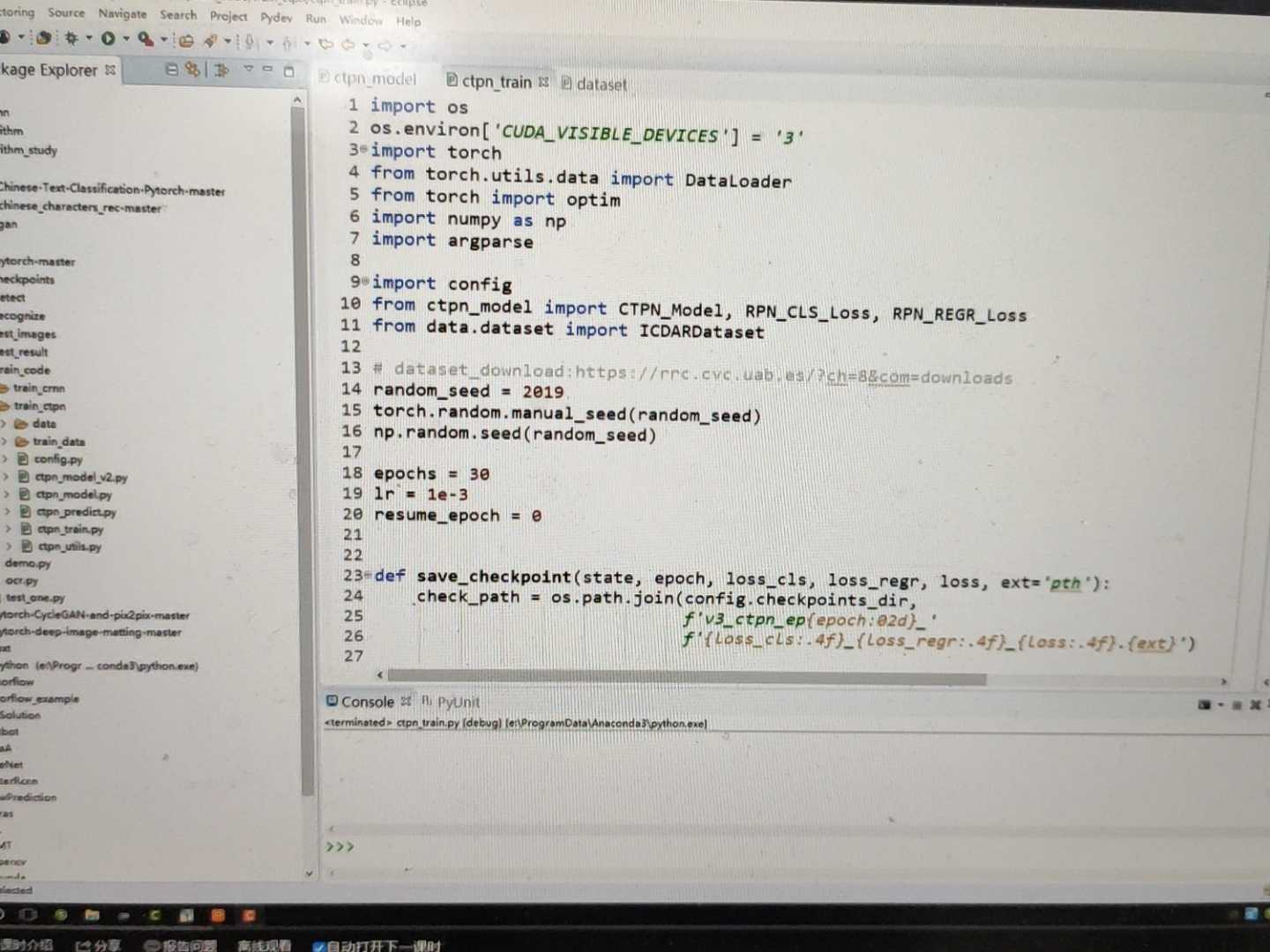Open the Run menu
The width and height of the screenshot is (1270, 952).
316,19
